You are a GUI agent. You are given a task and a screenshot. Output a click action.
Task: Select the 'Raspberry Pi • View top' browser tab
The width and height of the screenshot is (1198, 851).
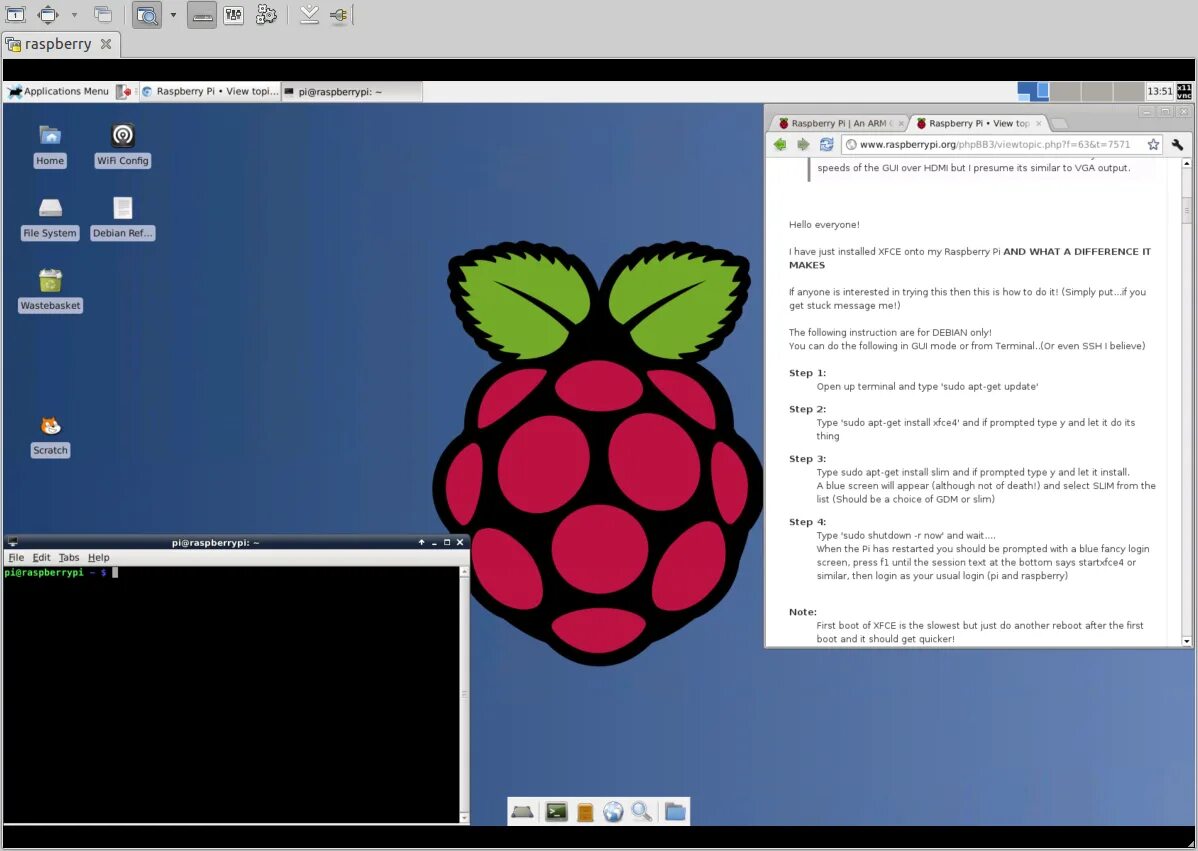click(x=978, y=123)
